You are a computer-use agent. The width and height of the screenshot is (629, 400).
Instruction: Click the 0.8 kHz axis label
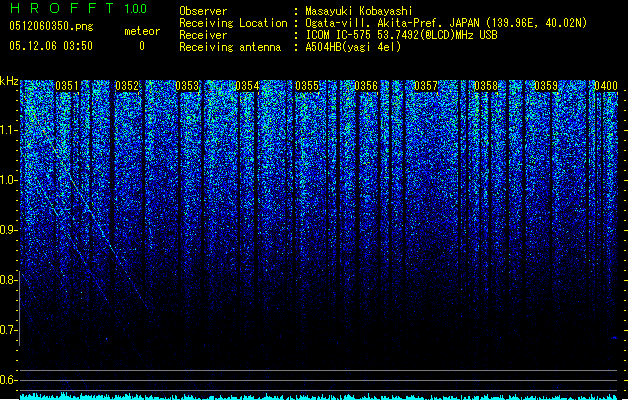click(x=9, y=280)
